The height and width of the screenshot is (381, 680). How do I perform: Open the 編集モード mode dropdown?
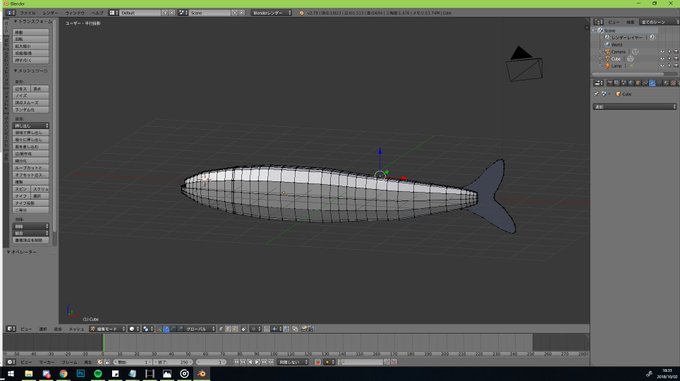pos(108,329)
